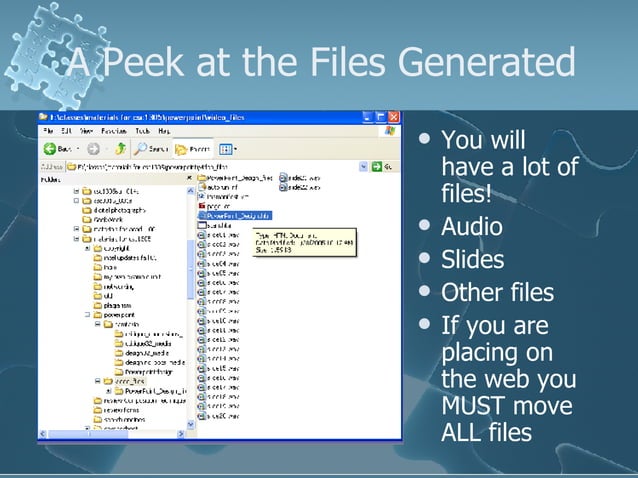Open the File menu
This screenshot has height=478, width=638.
(x=48, y=131)
